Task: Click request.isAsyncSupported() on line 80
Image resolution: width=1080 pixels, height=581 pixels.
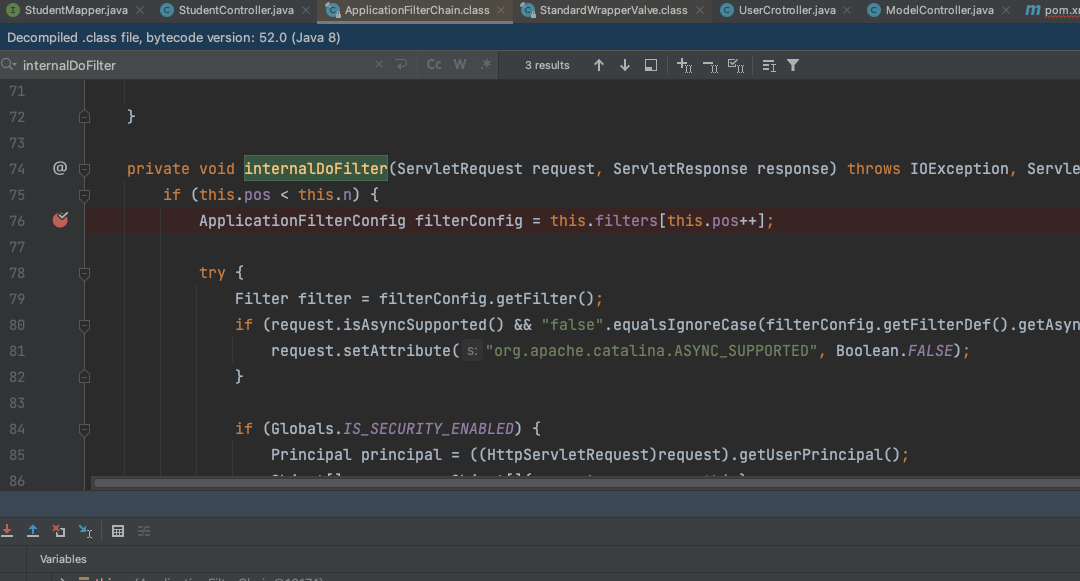Action: click(387, 325)
